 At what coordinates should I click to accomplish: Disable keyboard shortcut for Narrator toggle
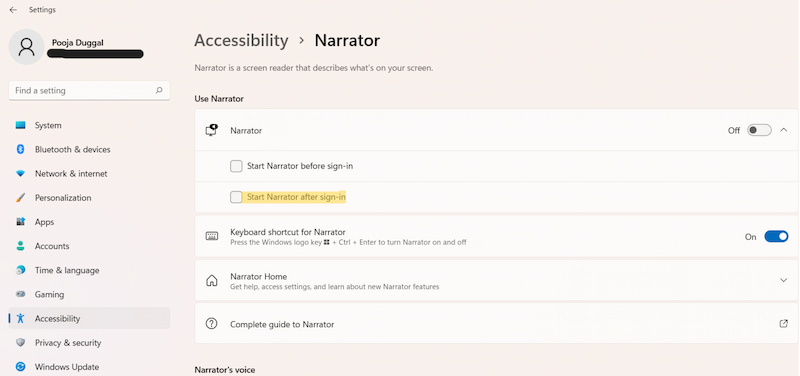pos(776,236)
